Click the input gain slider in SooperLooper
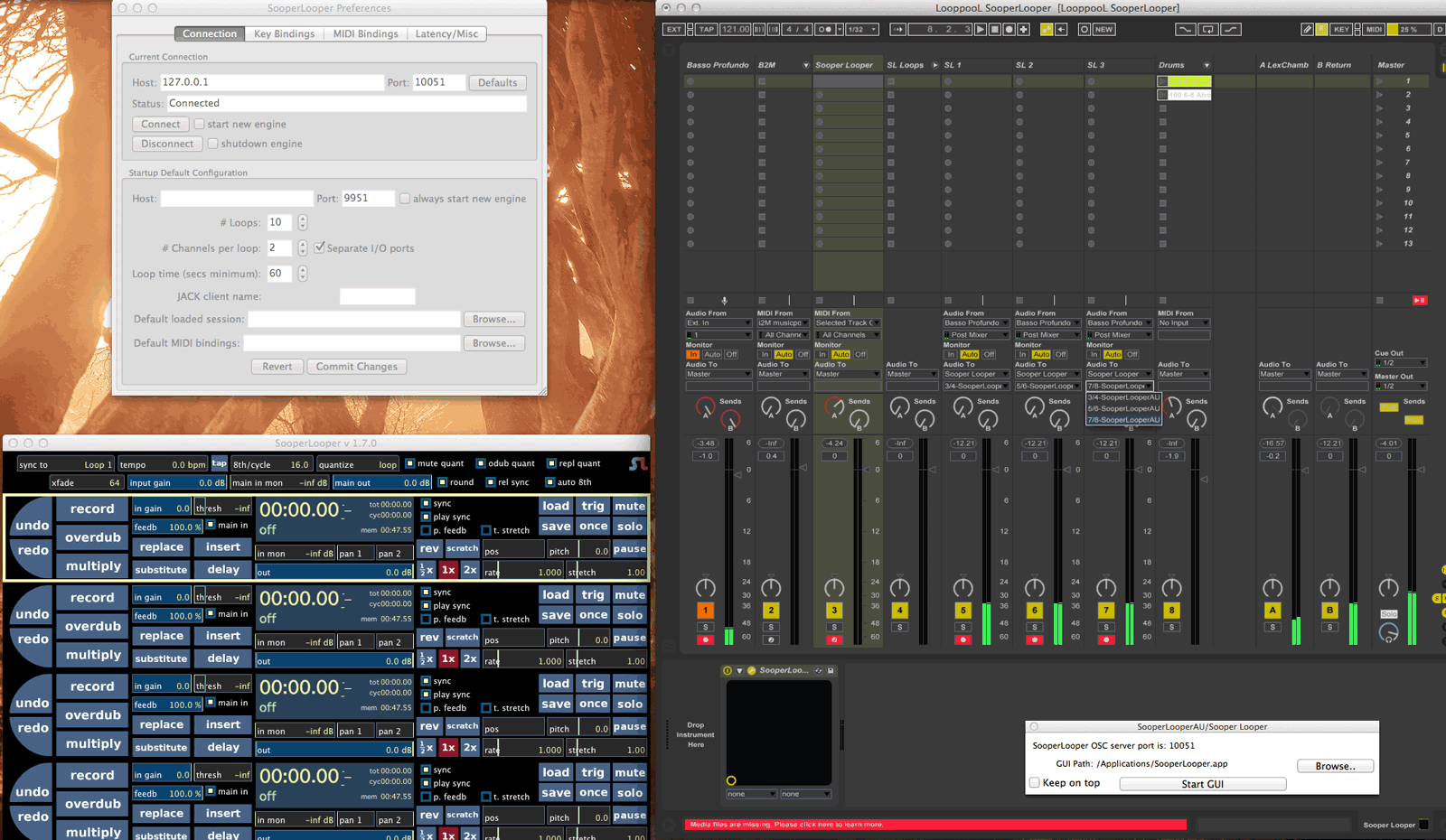Image resolution: width=1446 pixels, height=840 pixels. [x=177, y=482]
